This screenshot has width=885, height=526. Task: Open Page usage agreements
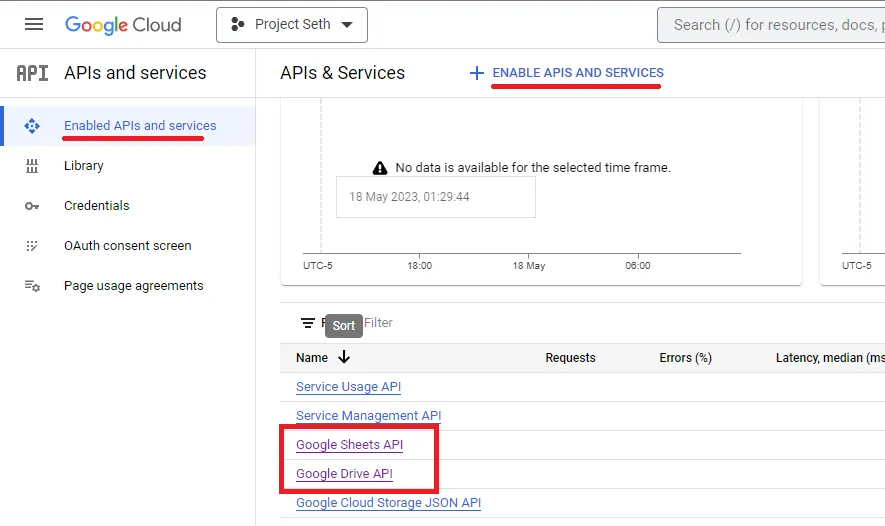click(133, 286)
